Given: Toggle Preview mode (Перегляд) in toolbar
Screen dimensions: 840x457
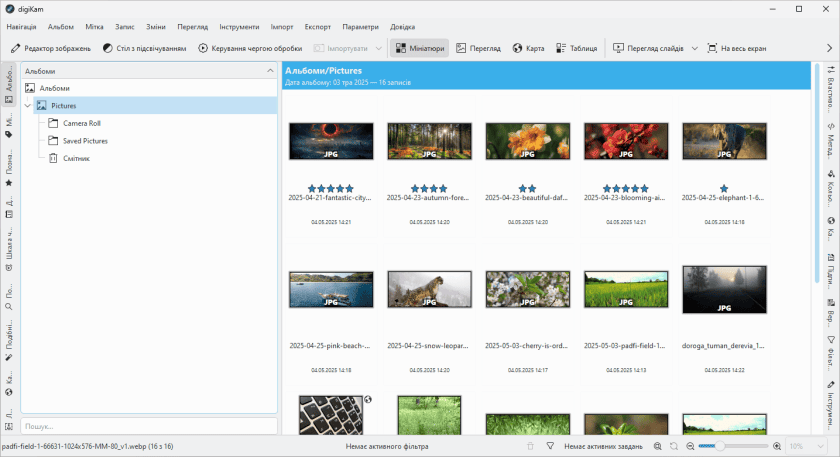Looking at the screenshot, I should [x=477, y=48].
